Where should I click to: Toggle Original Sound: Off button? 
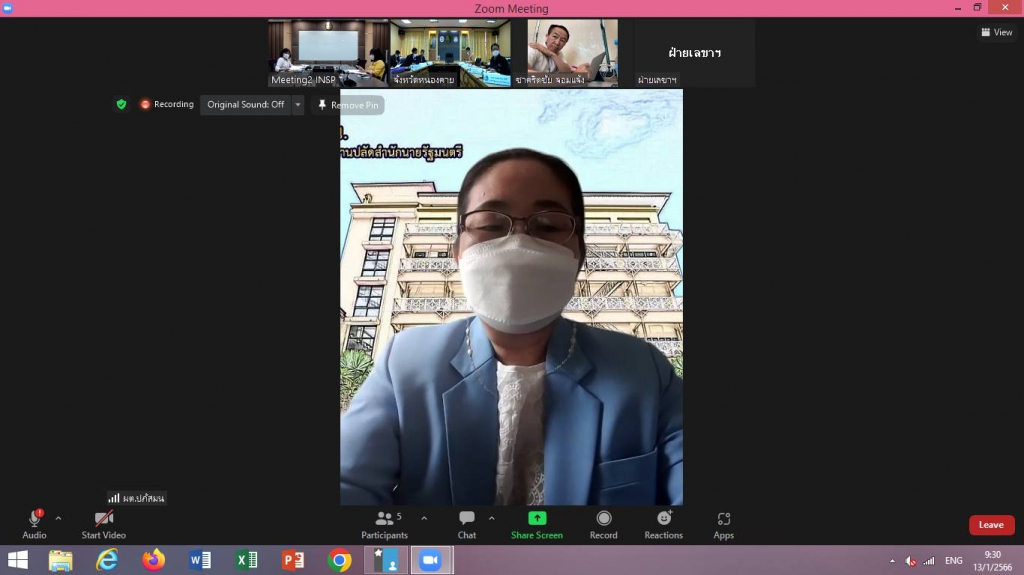pyautogui.click(x=246, y=105)
